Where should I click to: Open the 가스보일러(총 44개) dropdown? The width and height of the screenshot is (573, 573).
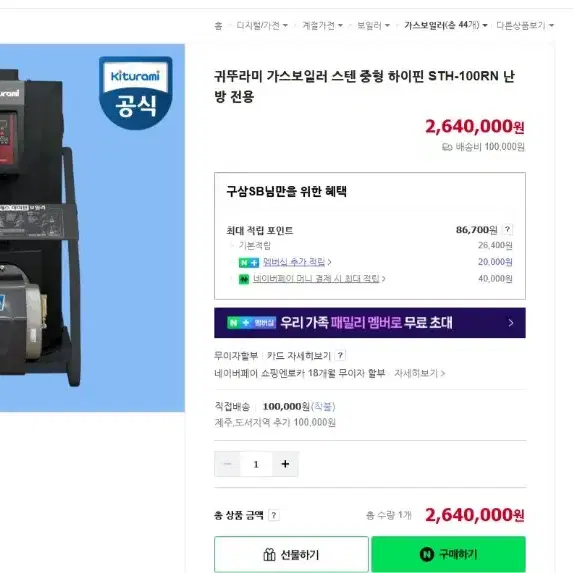(446, 25)
